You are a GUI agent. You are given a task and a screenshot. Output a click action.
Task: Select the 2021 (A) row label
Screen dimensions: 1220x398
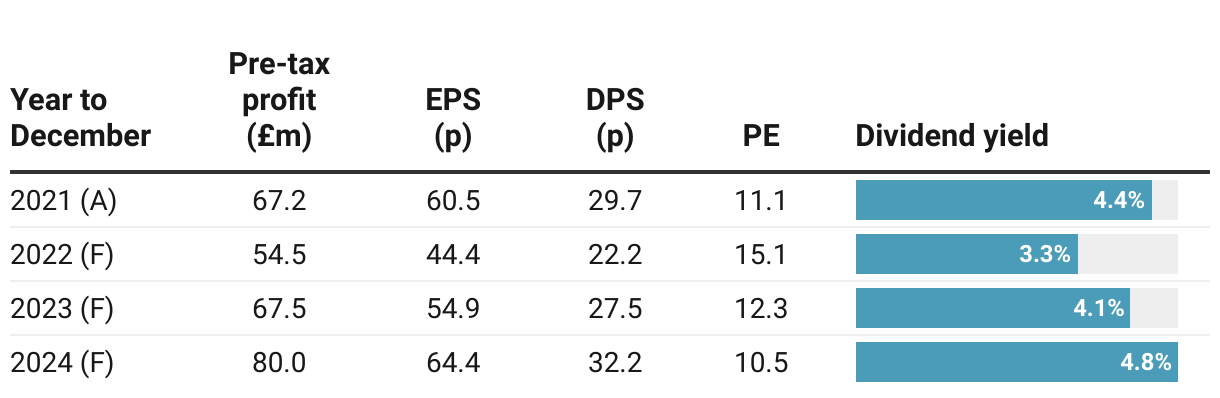pos(64,201)
